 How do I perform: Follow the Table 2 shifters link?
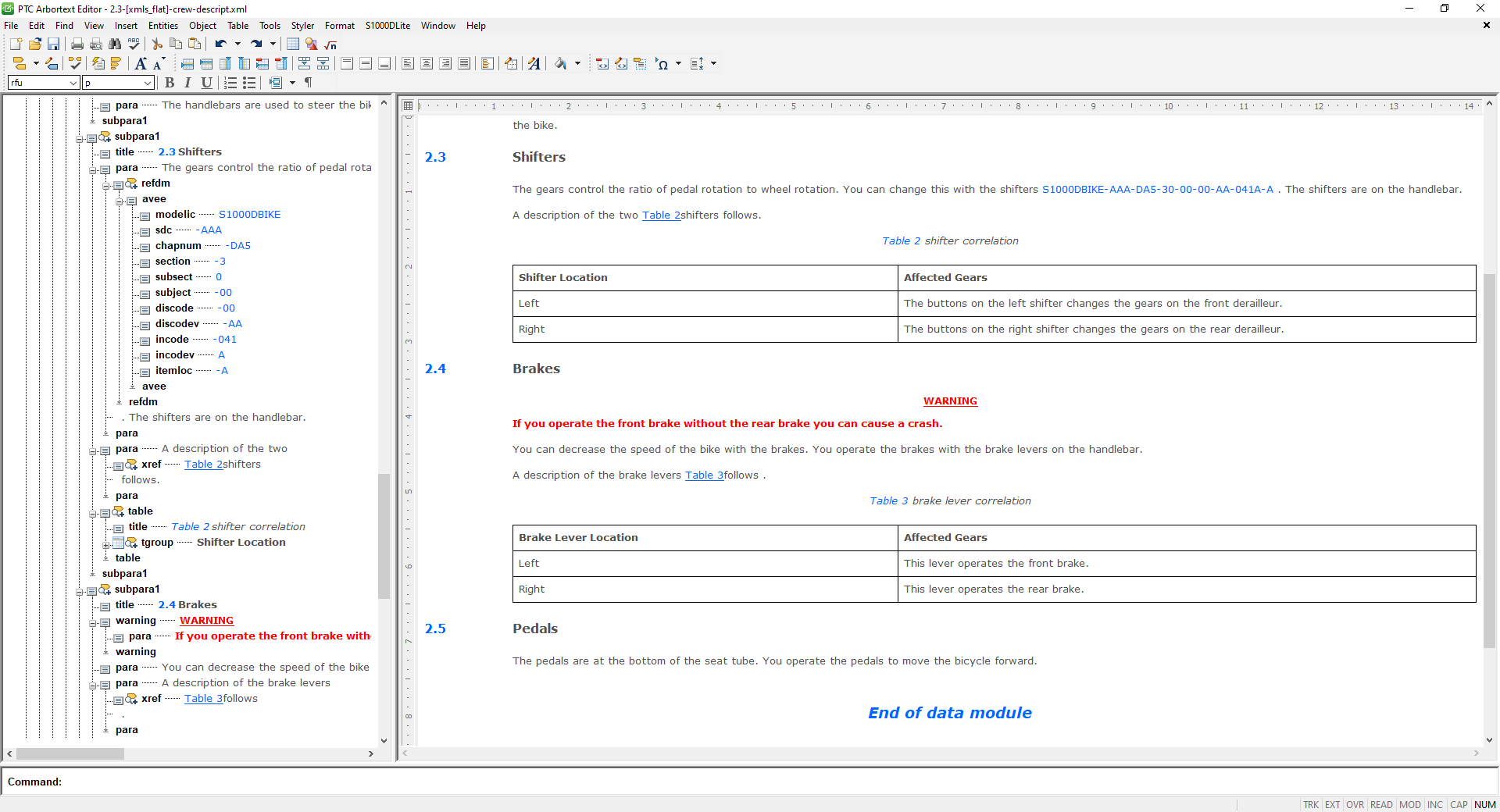coord(661,215)
